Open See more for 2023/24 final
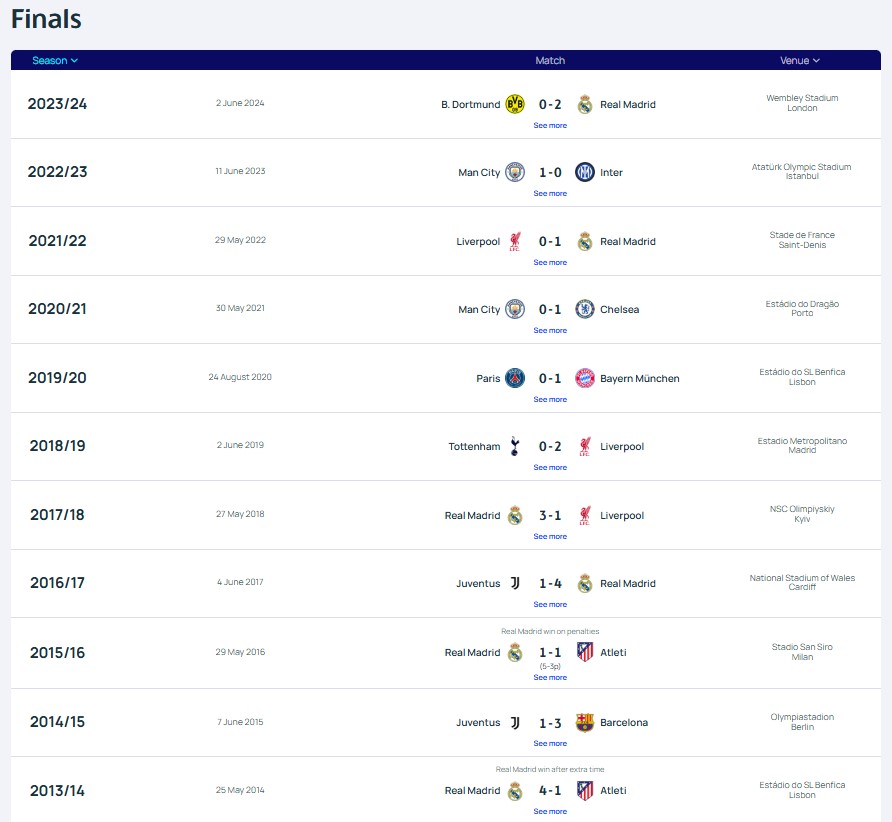Image resolution: width=892 pixels, height=822 pixels. point(550,125)
